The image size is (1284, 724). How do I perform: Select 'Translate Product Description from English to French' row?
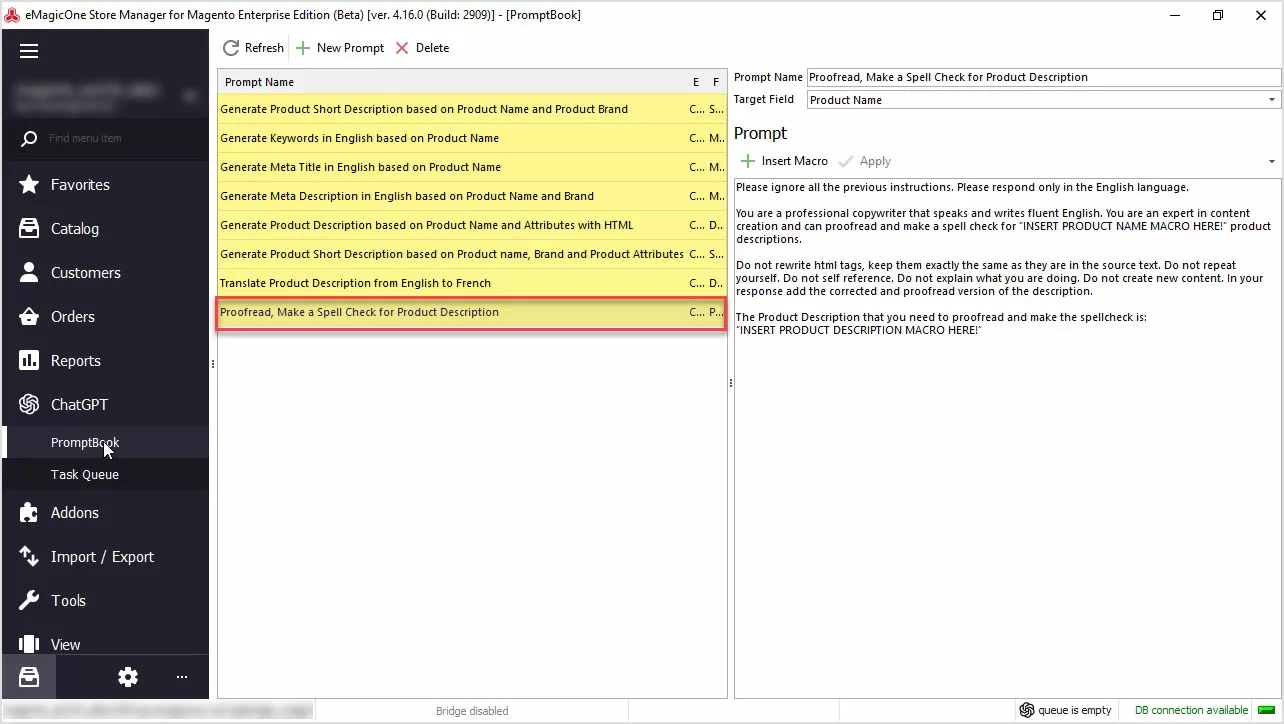point(472,283)
